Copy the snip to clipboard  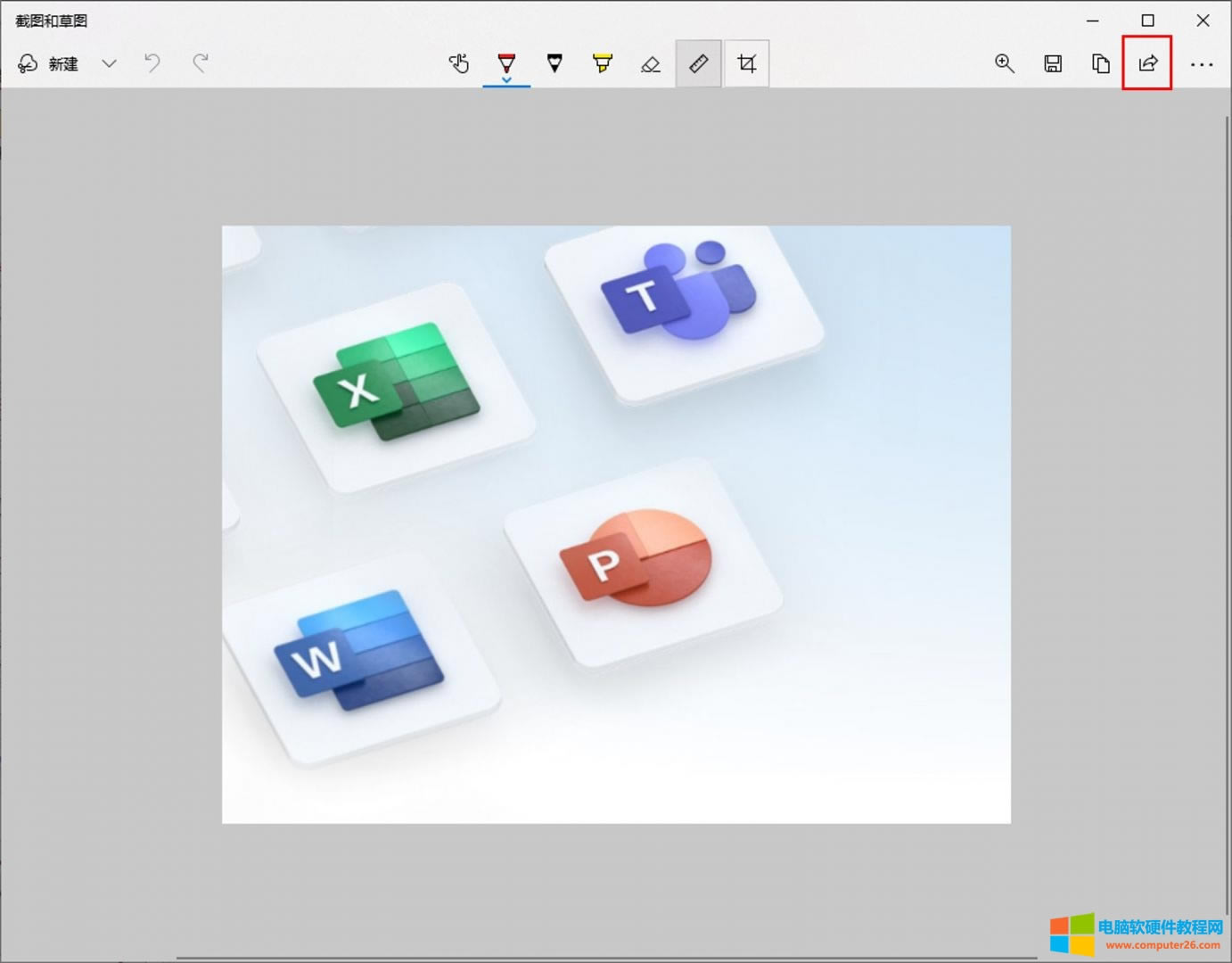coord(1101,63)
